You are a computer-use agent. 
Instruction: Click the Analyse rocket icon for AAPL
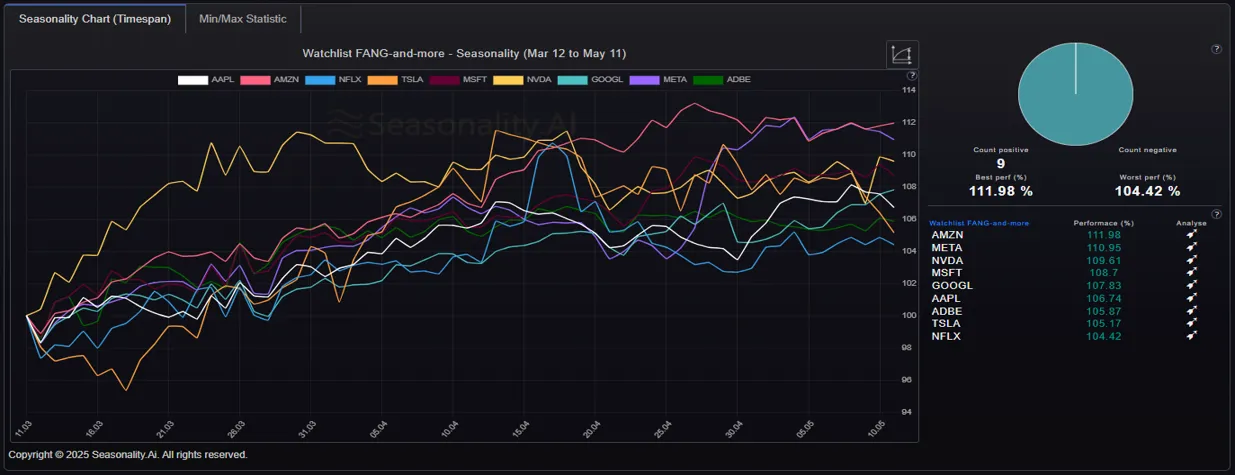(1191, 298)
